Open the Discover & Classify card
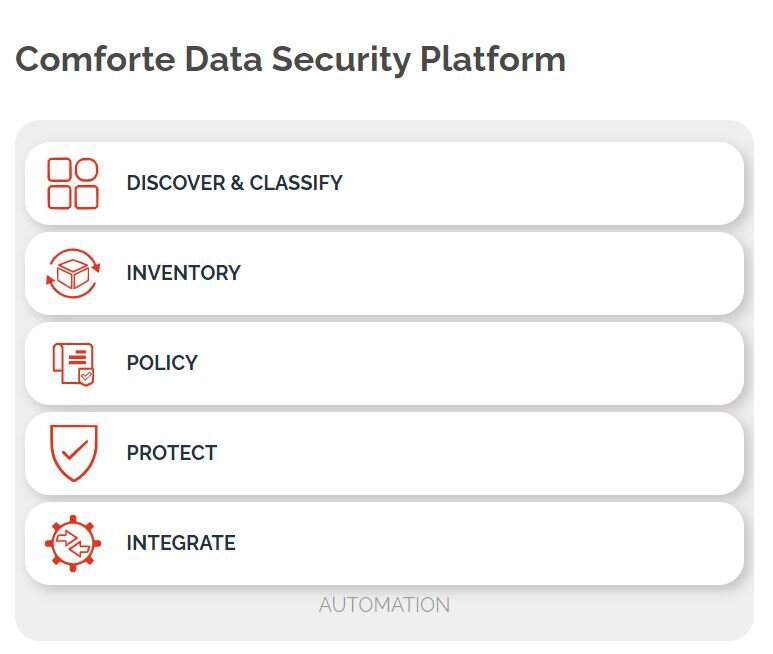The width and height of the screenshot is (773, 654). (x=385, y=183)
